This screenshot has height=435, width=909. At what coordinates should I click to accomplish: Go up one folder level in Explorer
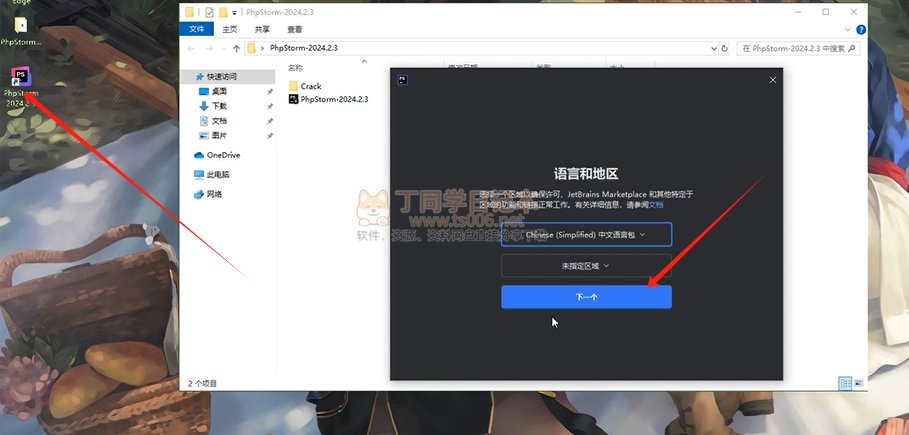[x=236, y=49]
